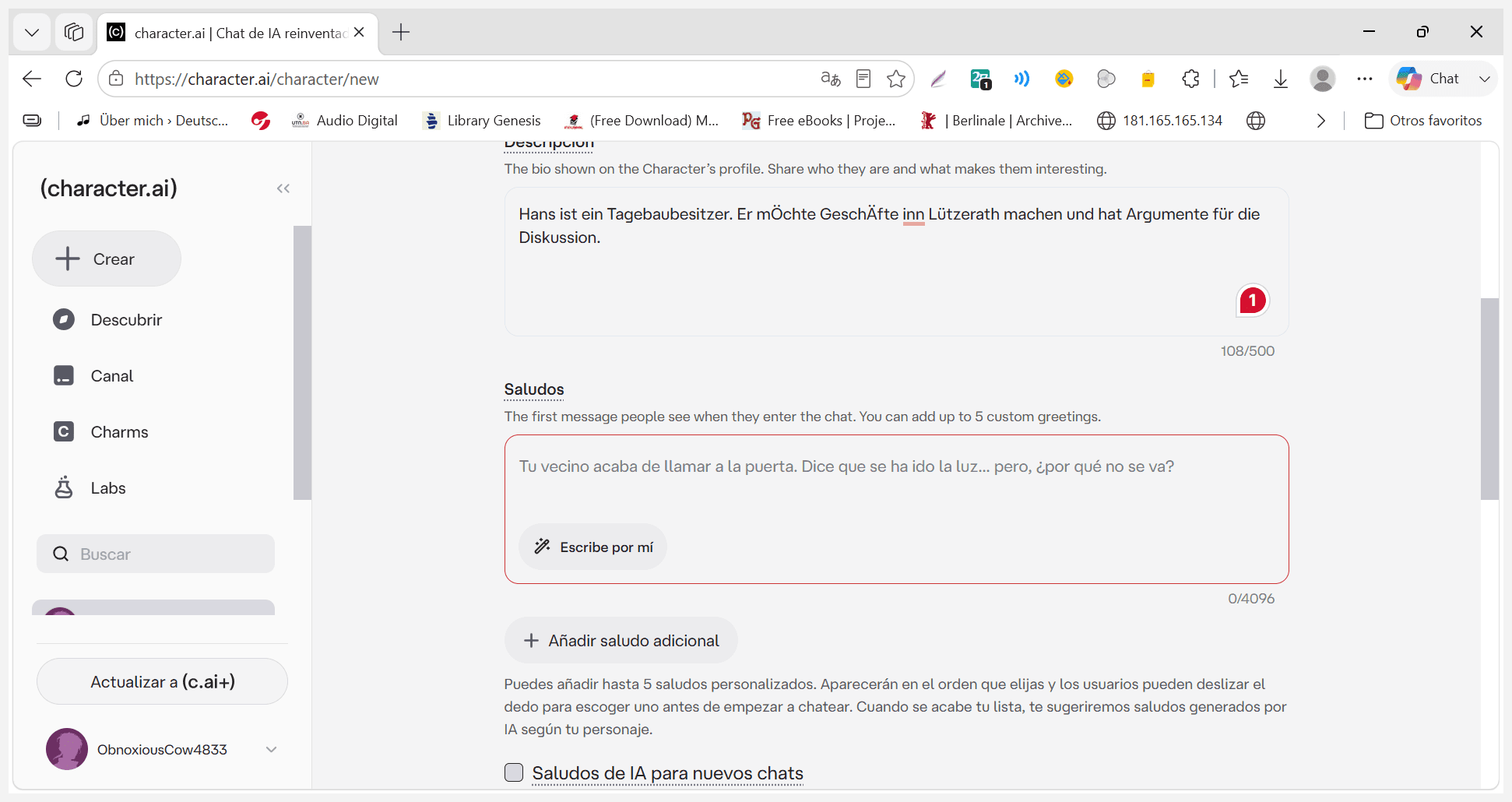Add another greeting with Añadir saludo adicional
1512x802 pixels.
[x=621, y=640]
